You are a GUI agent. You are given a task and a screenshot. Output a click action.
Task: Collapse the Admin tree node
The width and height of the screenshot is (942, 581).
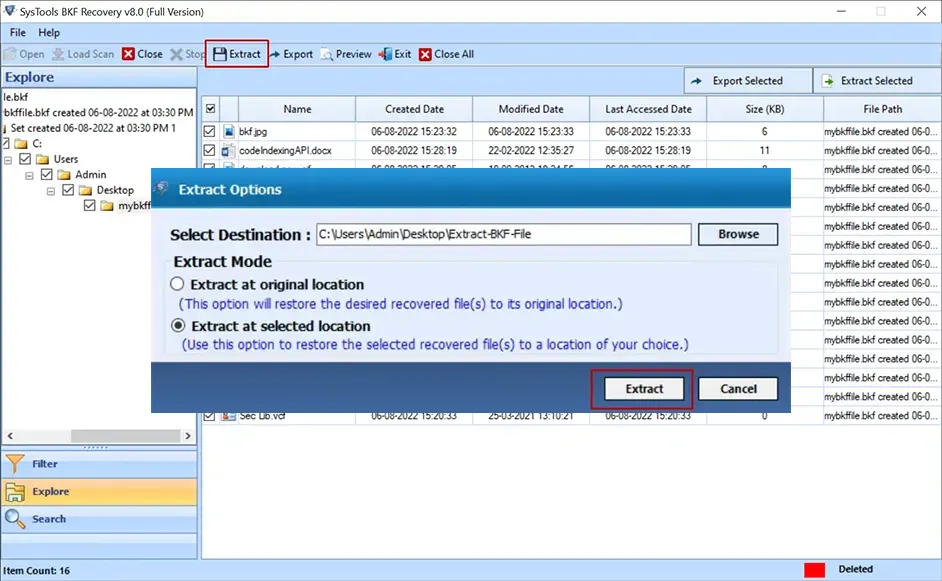29,175
